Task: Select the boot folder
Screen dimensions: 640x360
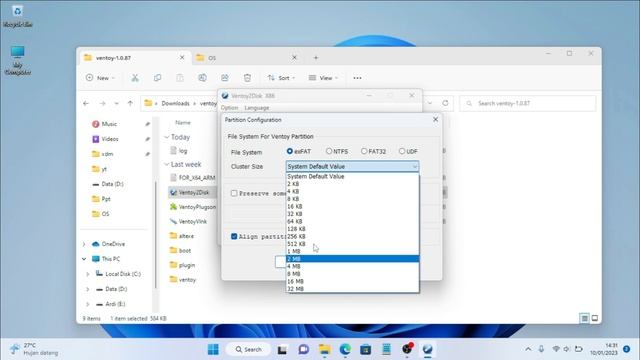Action: pyautogui.click(x=185, y=251)
